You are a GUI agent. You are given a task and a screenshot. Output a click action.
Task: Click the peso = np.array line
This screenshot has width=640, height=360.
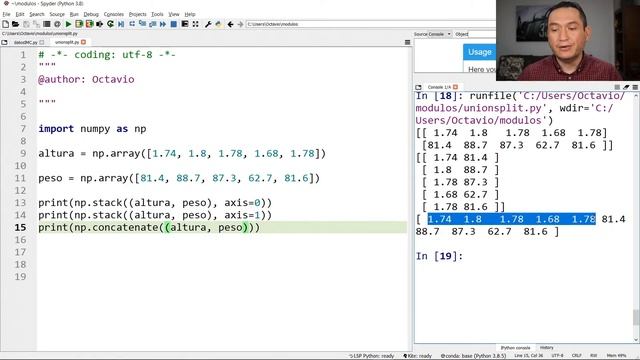coord(179,178)
